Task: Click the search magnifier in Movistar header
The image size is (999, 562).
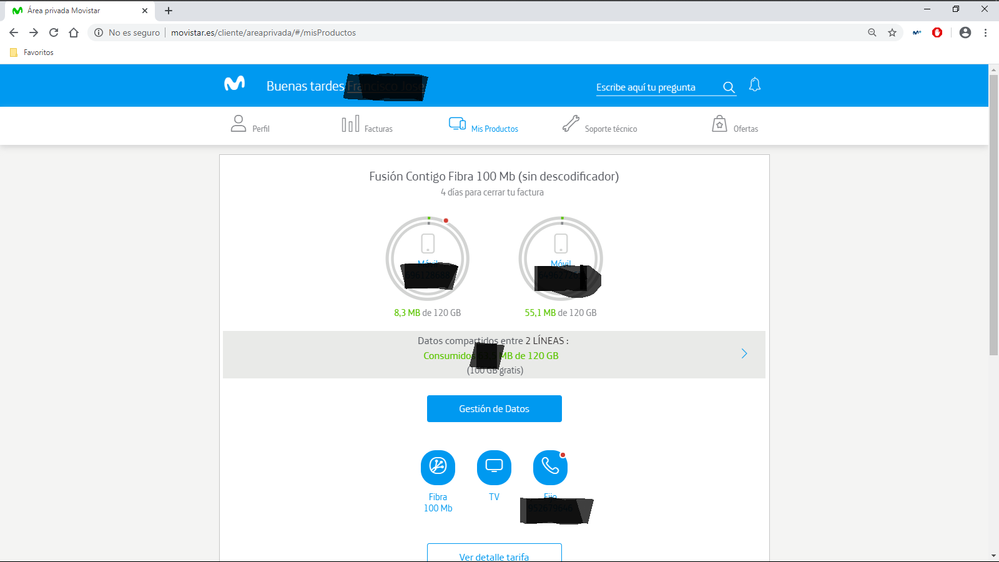Action: [729, 88]
